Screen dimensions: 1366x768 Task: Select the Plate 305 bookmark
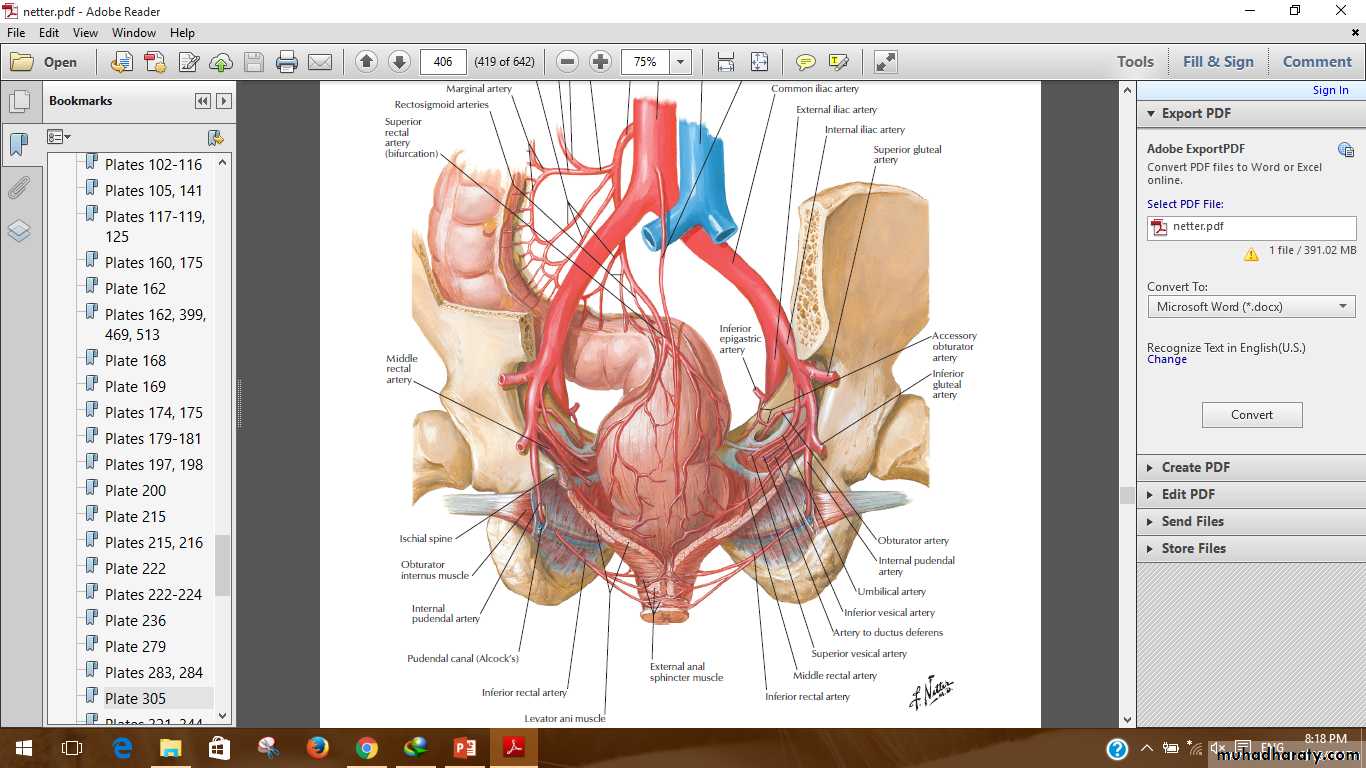135,698
